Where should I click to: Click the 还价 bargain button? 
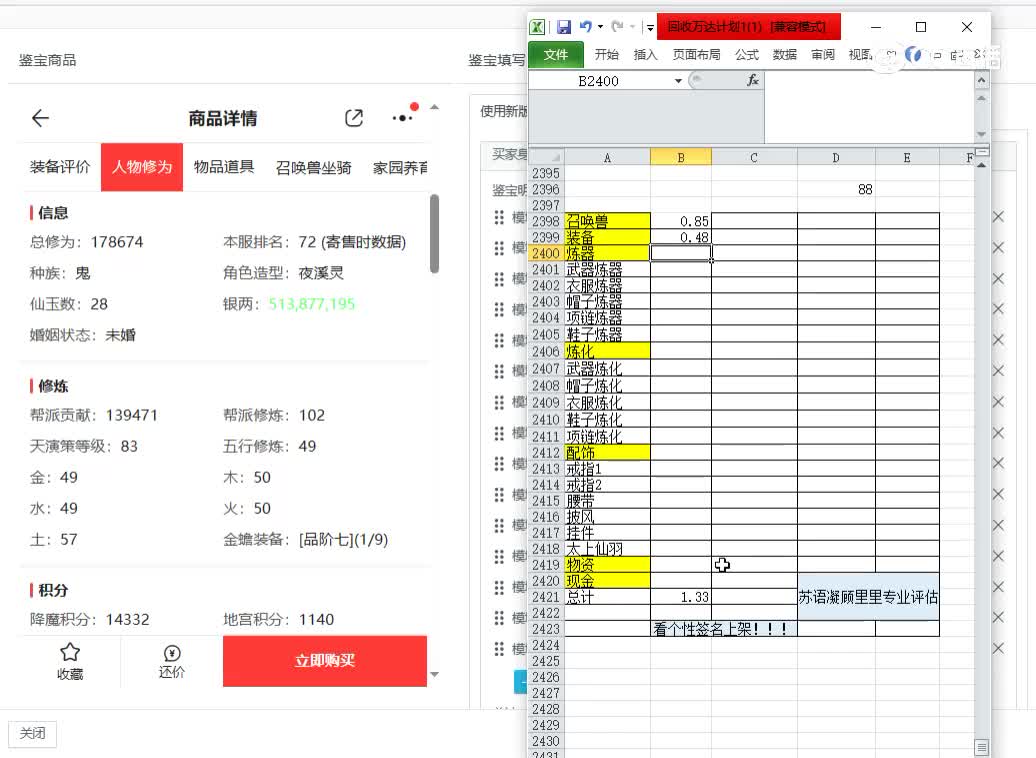pos(170,661)
